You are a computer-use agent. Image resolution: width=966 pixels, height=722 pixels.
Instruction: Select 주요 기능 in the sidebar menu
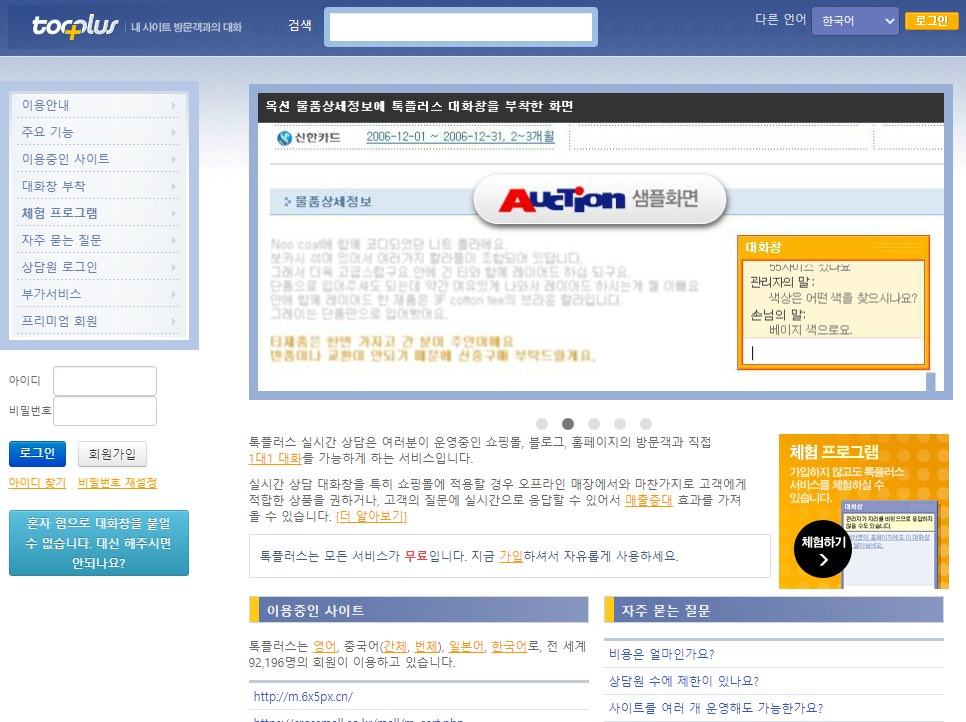(60, 134)
